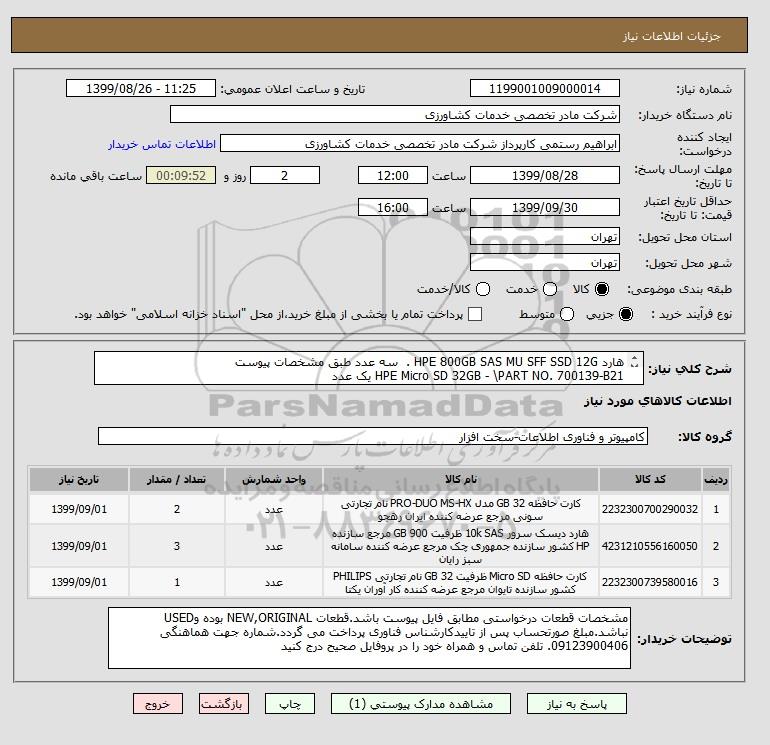The width and height of the screenshot is (770, 745).
Task: Click product code 223230070029​0032
Action: point(650,509)
